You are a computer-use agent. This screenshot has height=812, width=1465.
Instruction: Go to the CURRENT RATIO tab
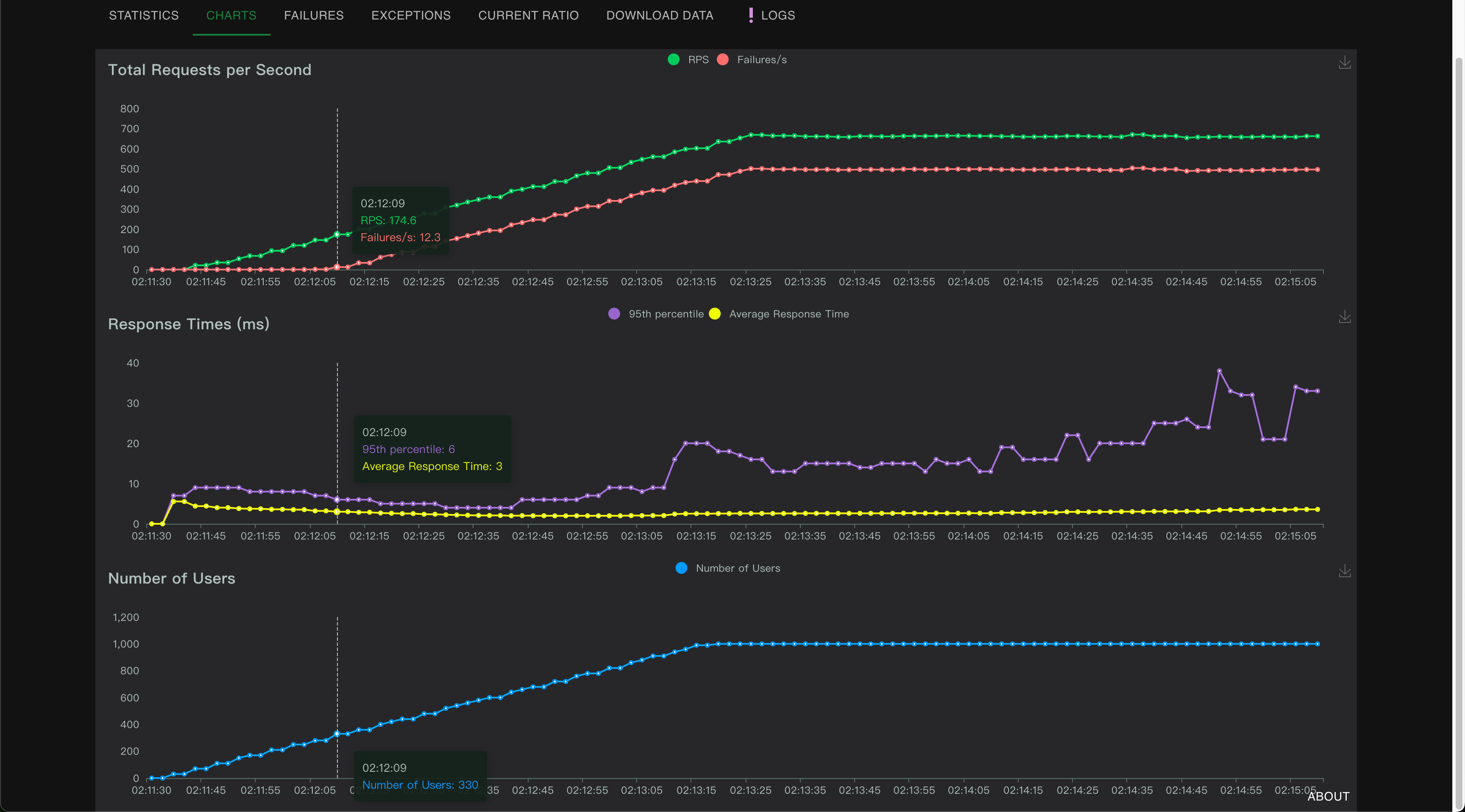click(528, 15)
